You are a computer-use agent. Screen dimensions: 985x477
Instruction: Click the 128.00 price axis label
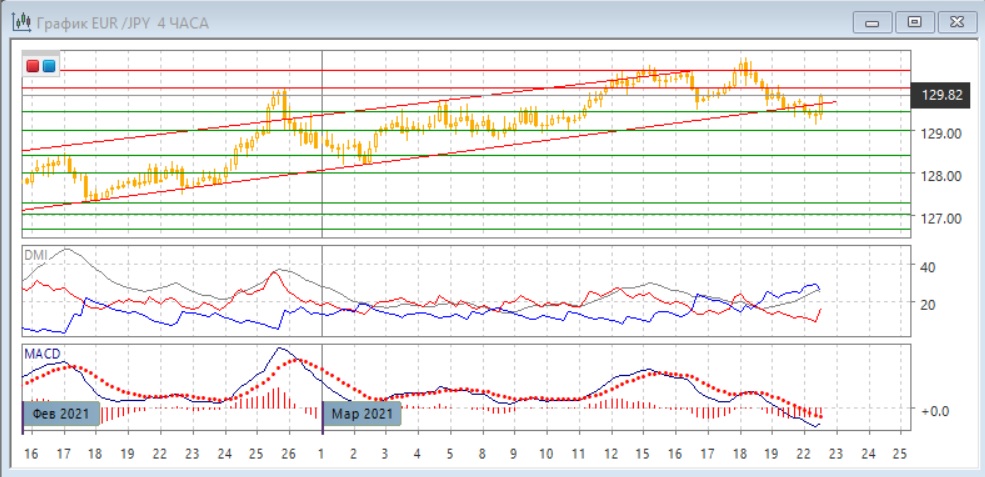tap(940, 176)
